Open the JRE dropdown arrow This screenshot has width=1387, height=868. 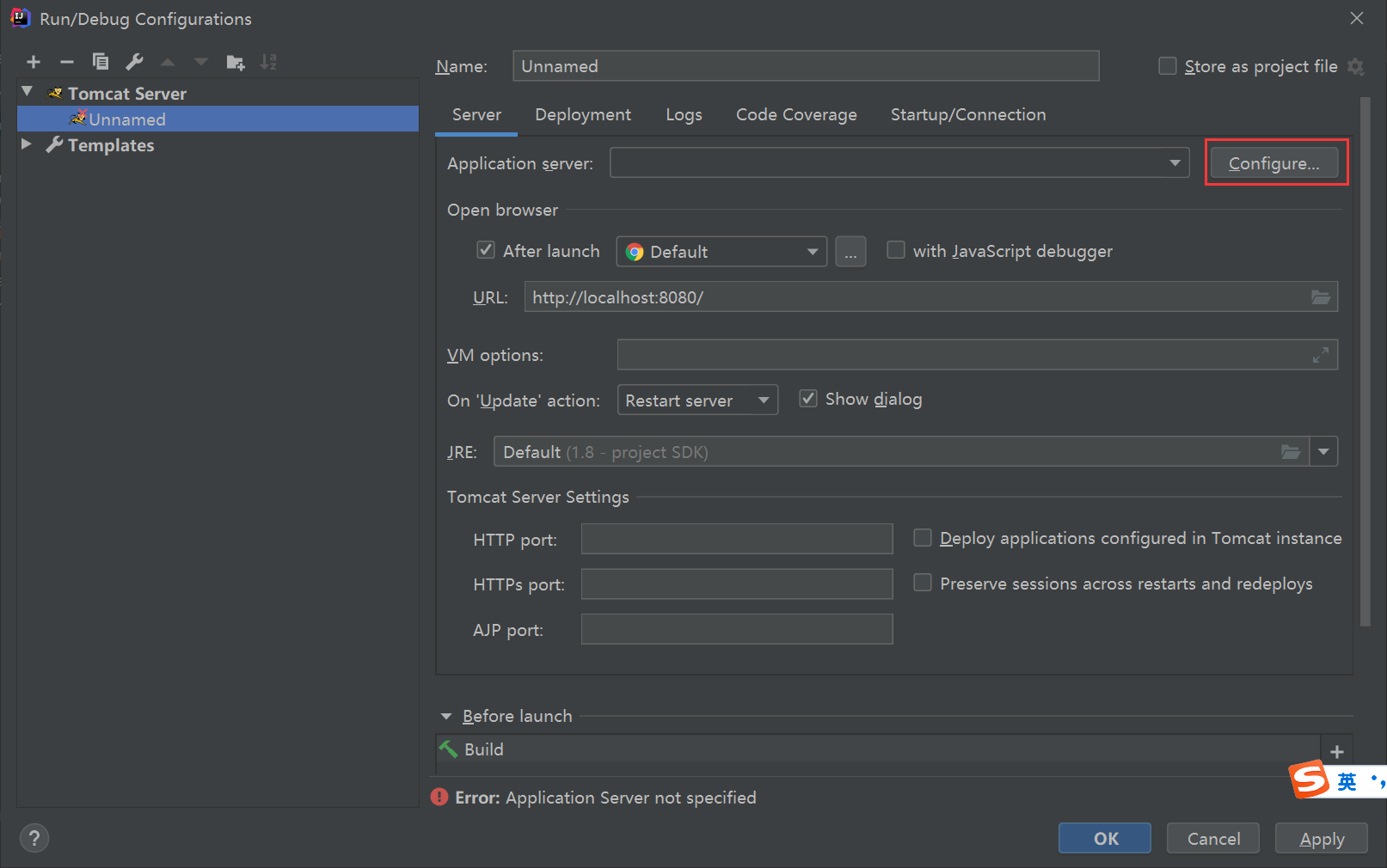point(1323,452)
